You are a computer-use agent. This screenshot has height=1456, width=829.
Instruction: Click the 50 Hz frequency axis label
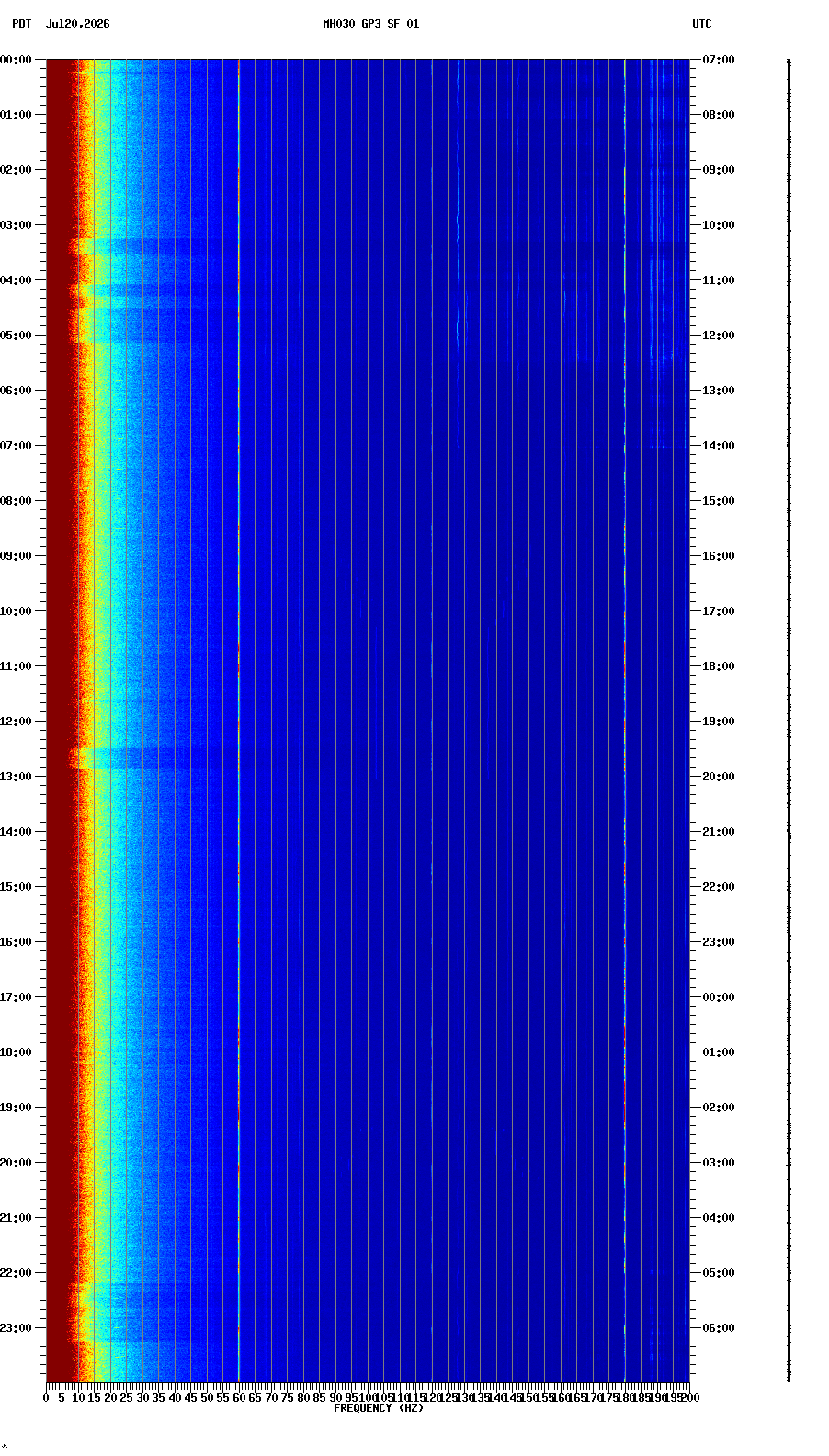207,1398
